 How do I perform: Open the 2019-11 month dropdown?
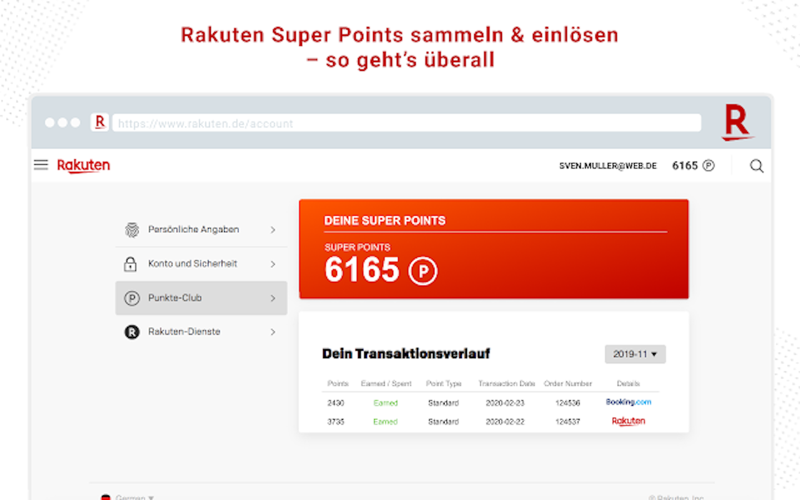[635, 354]
